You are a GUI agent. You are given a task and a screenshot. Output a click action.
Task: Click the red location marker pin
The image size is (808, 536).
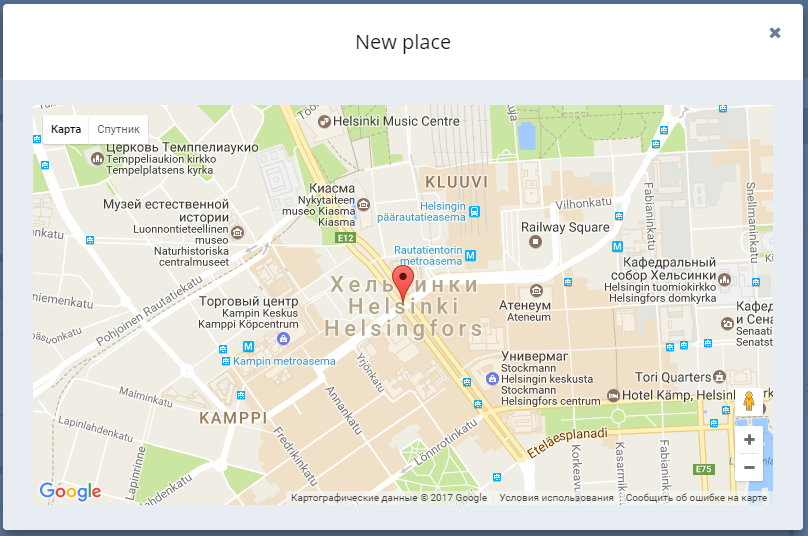tap(403, 284)
